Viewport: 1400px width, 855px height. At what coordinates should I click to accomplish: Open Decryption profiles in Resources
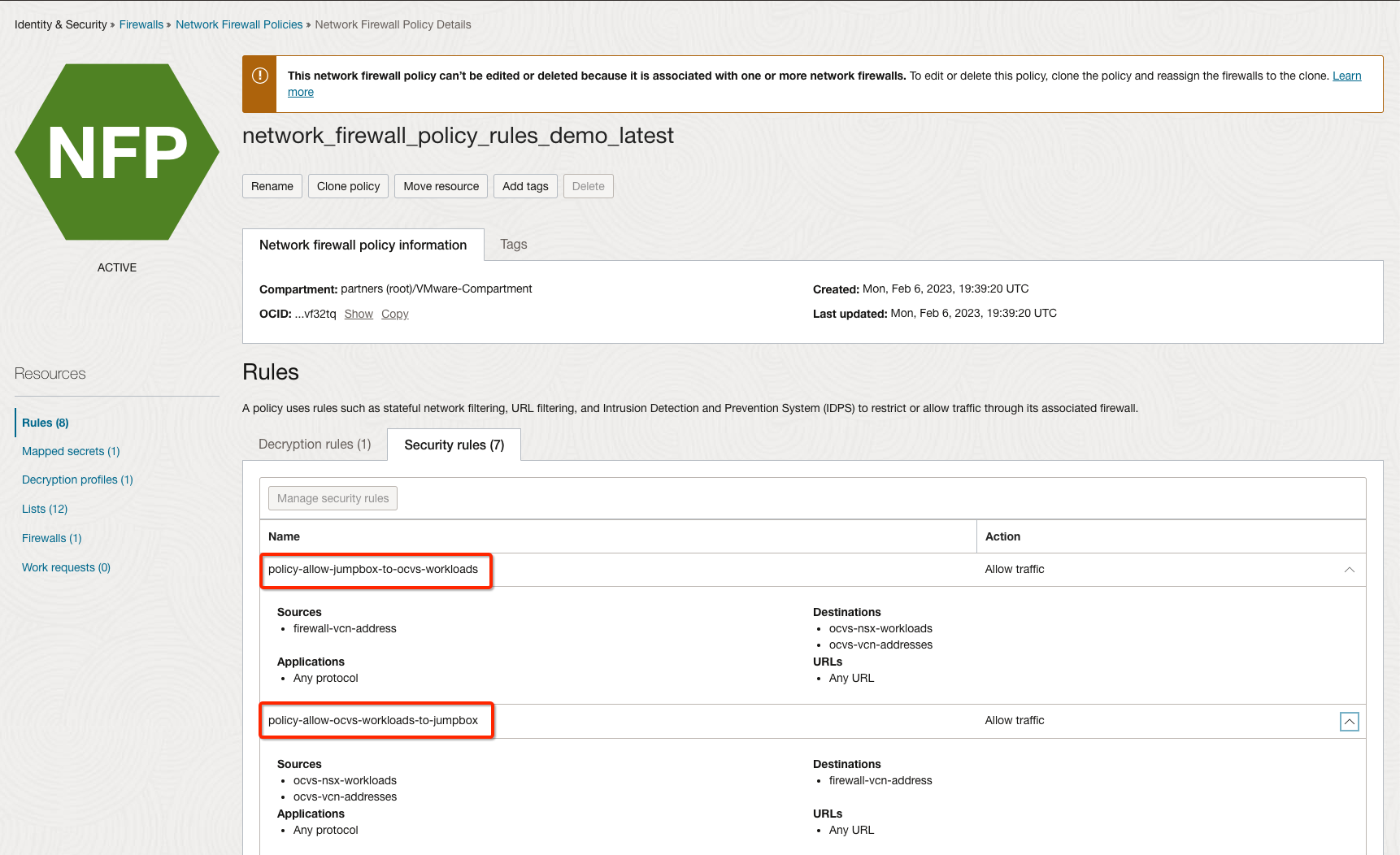[x=77, y=480]
